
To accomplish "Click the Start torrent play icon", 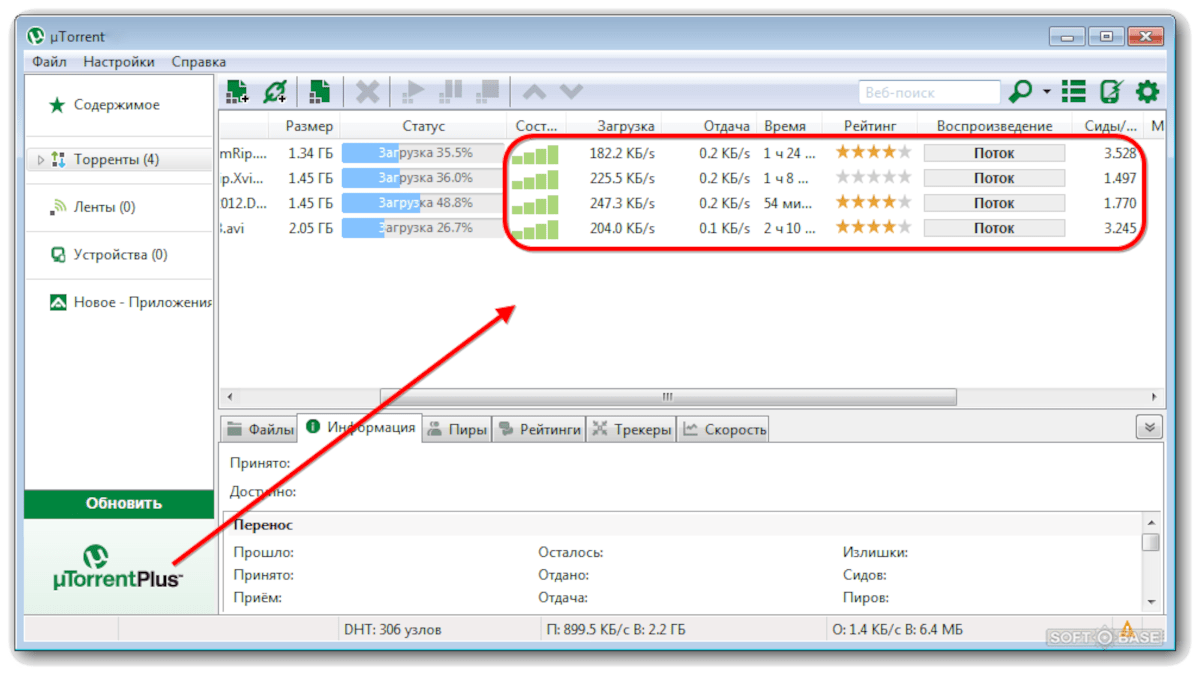I will point(413,92).
